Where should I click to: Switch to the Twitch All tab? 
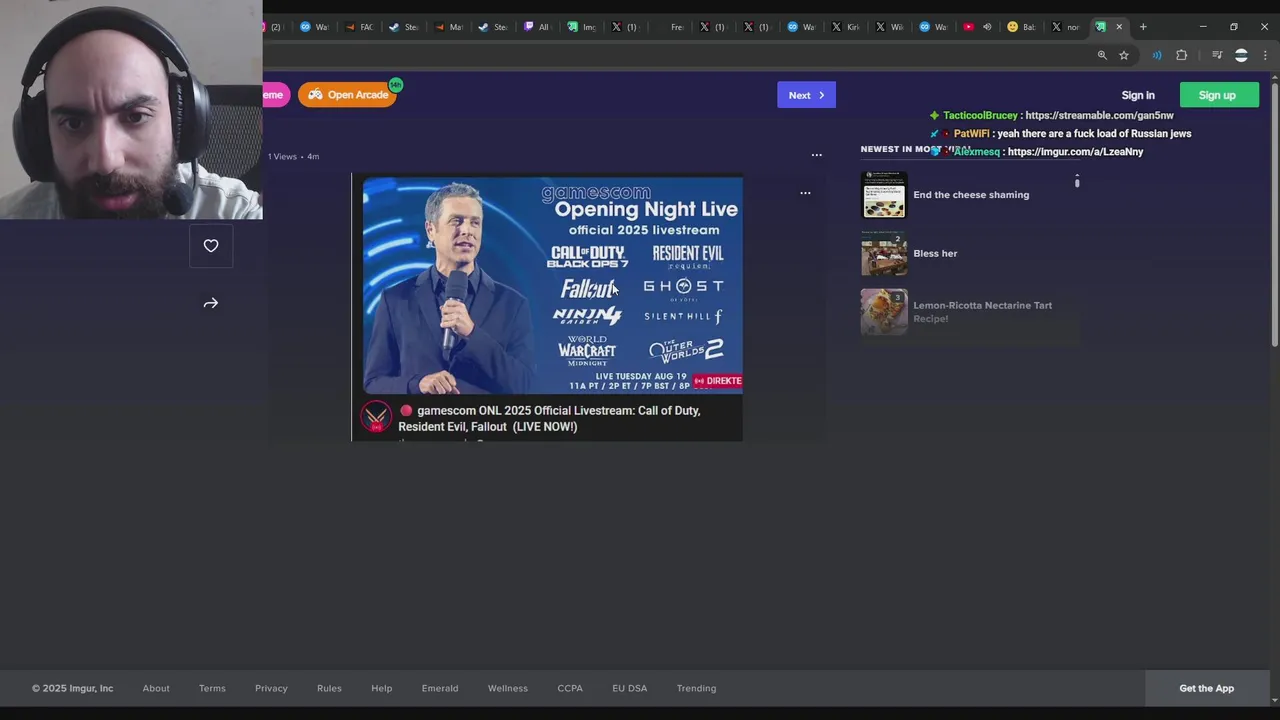(536, 27)
